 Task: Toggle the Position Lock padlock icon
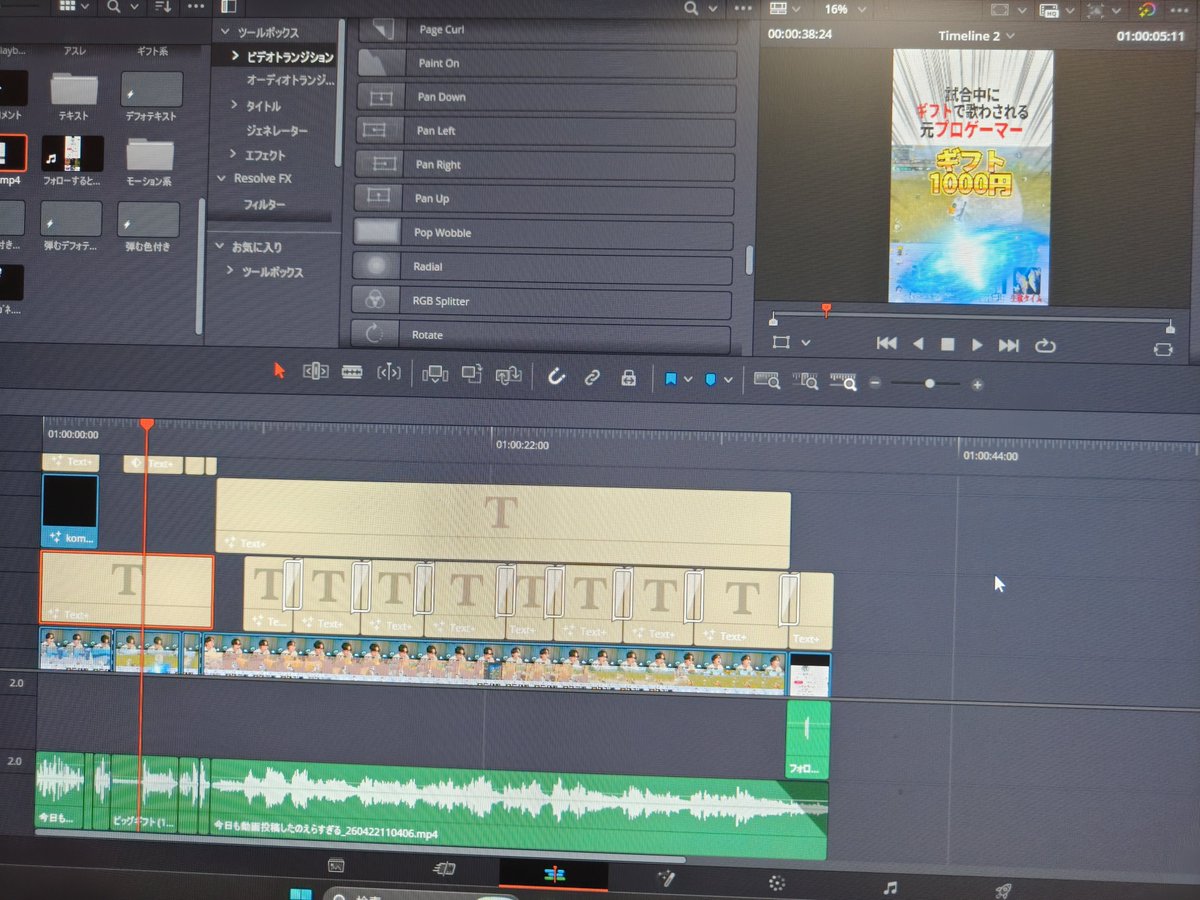point(628,377)
